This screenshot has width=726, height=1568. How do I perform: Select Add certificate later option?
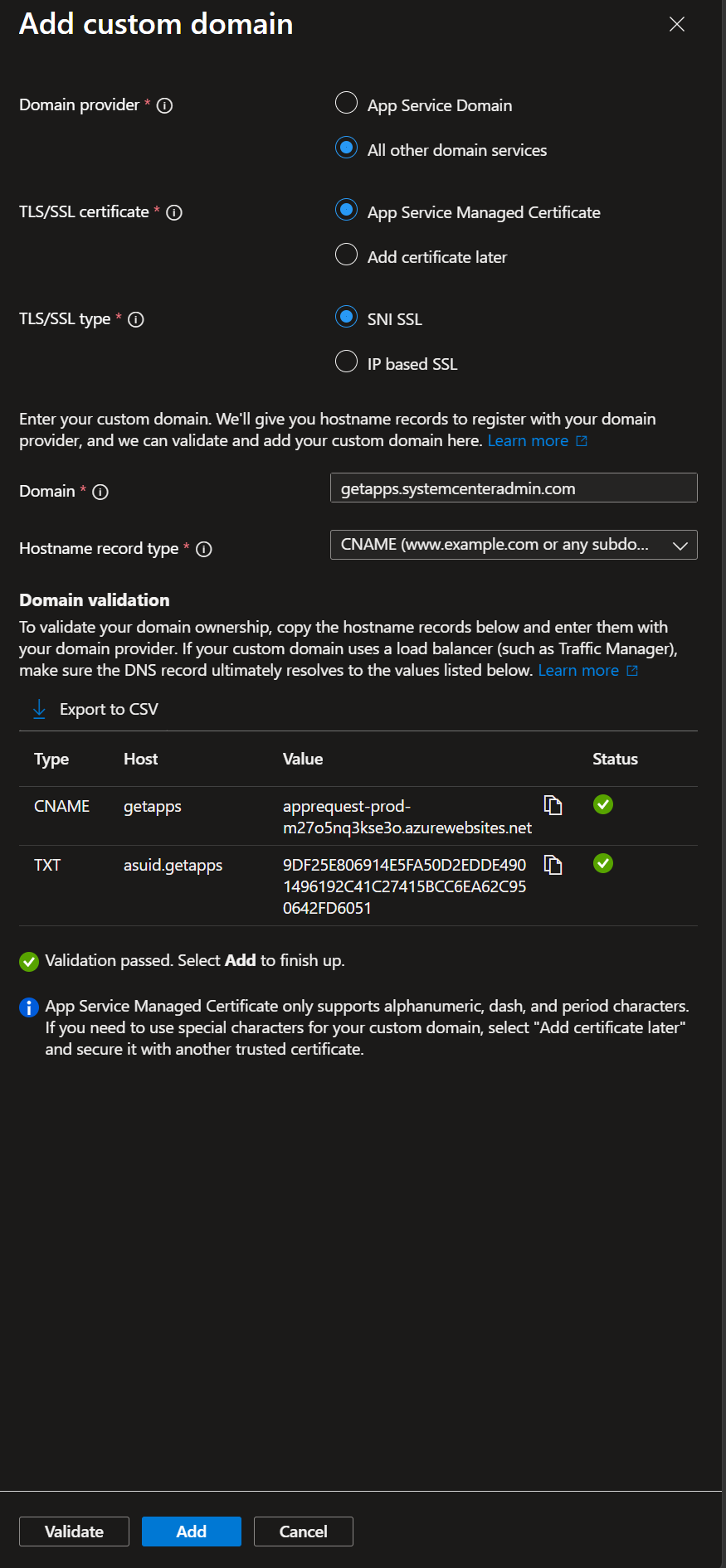346,255
